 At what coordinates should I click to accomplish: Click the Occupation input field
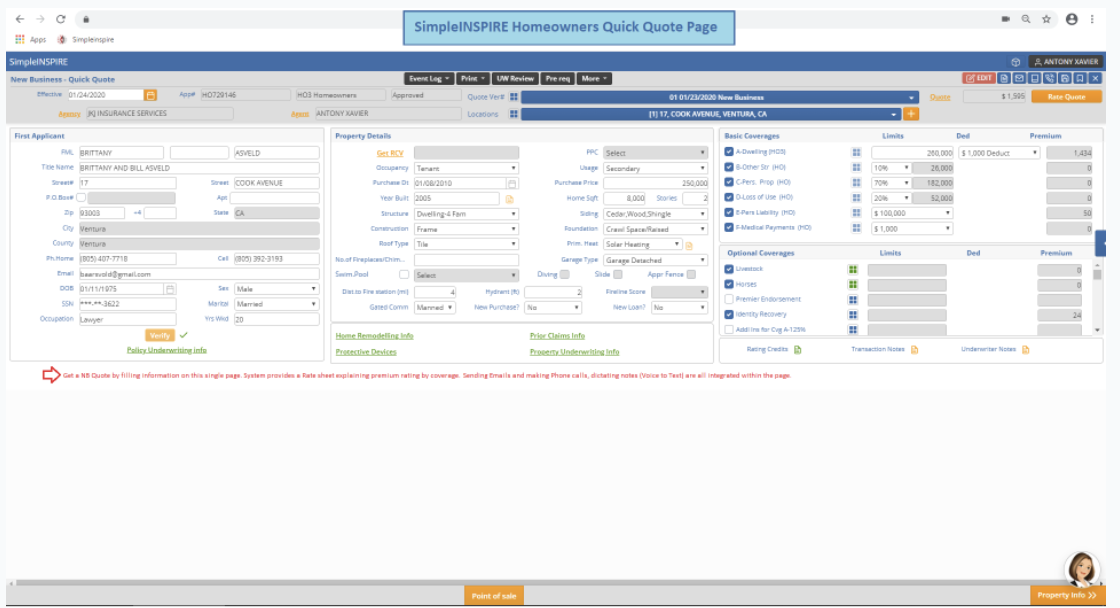pos(127,319)
